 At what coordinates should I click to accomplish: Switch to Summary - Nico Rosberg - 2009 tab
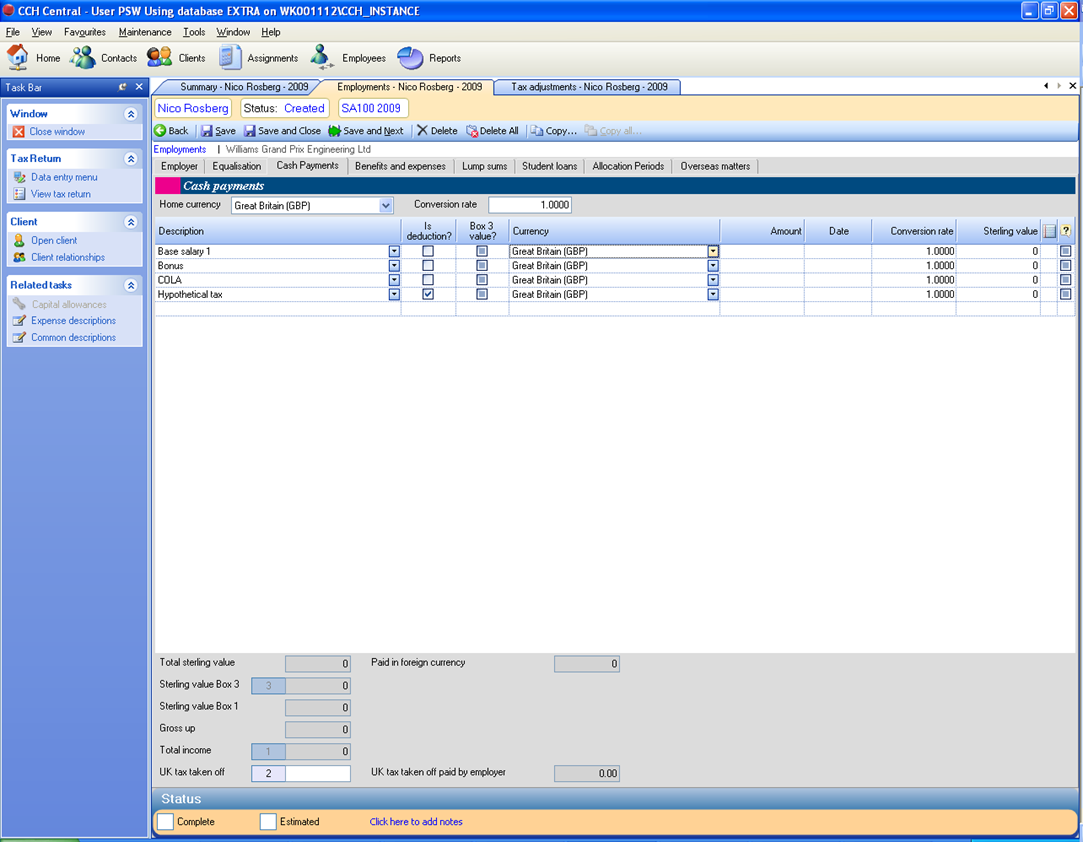point(244,87)
